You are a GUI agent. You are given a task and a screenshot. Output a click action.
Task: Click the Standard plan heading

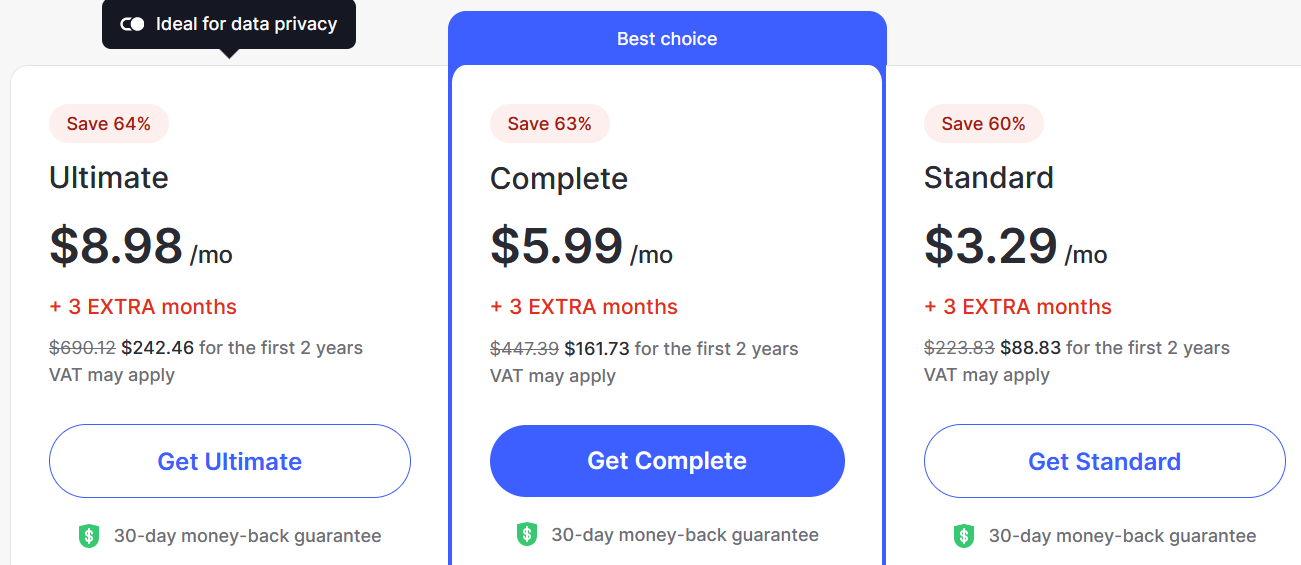[989, 178]
